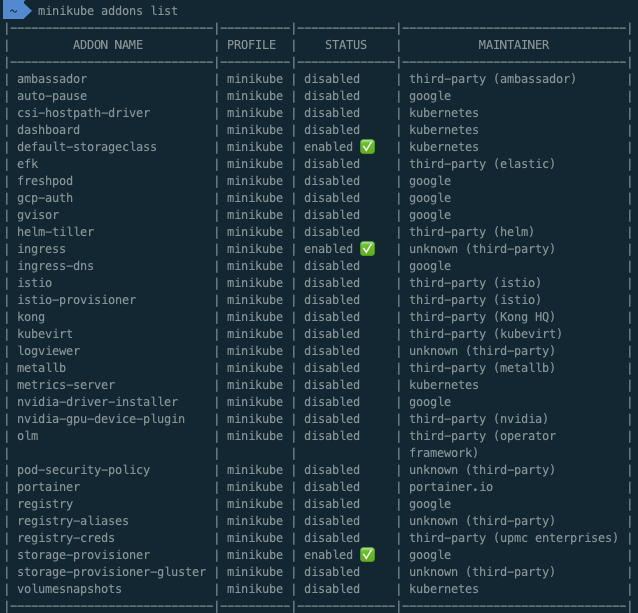Viewport: 638px width, 613px height.
Task: Click the metallb addon name
Action: [42, 368]
